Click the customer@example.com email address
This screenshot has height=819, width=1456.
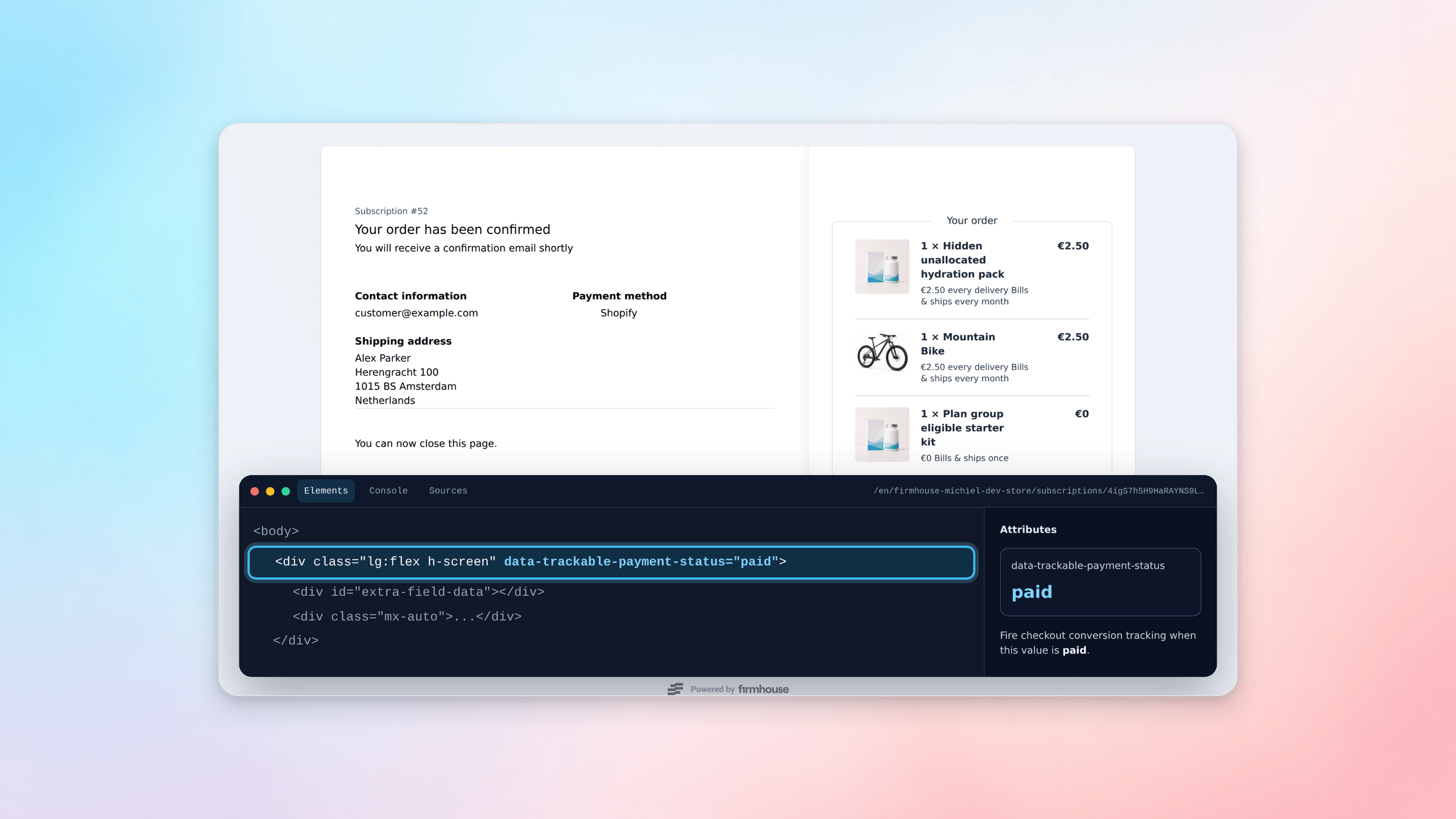416,312
